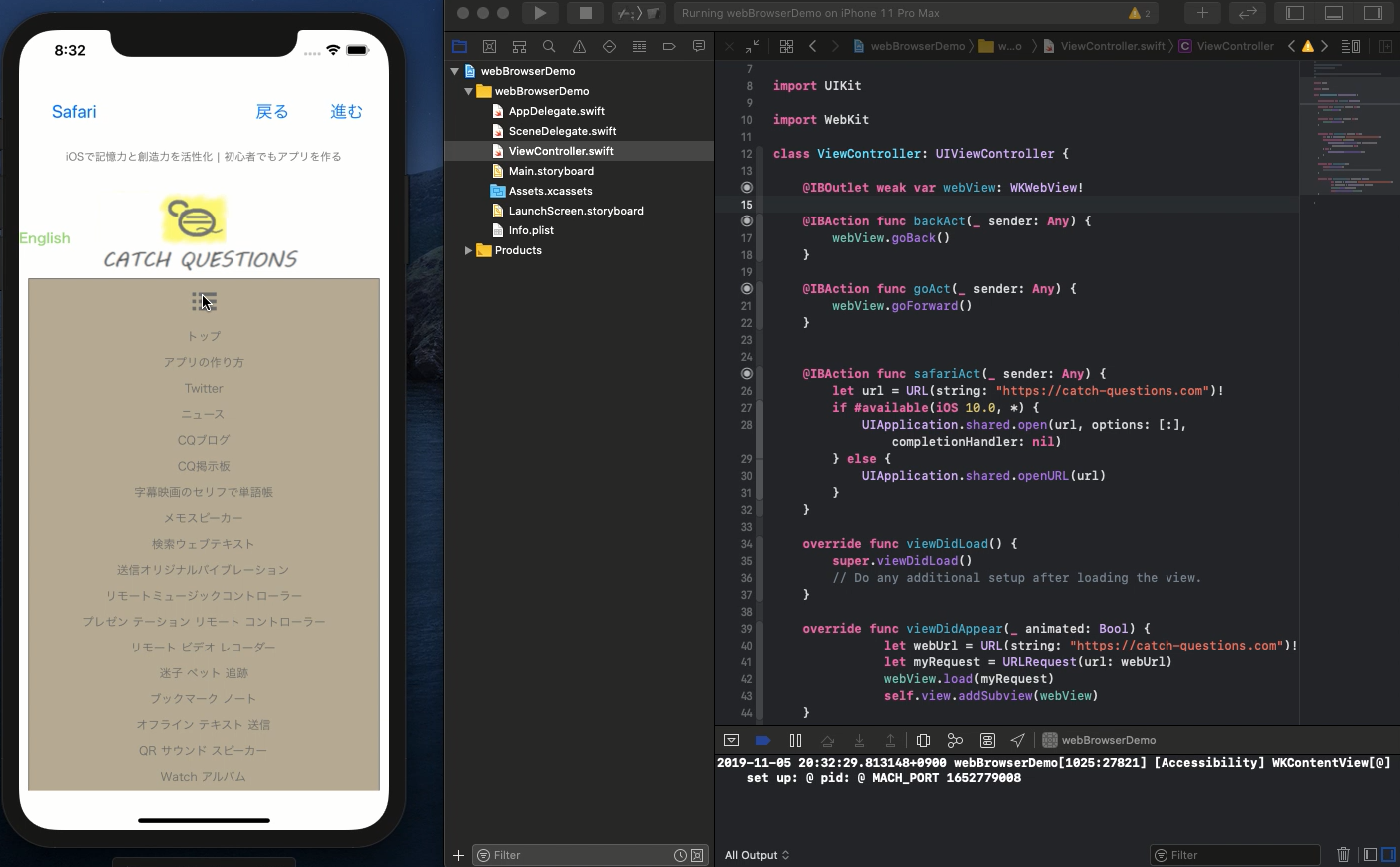
Task: Open Assets.xcassets in navigator
Action: (x=550, y=191)
